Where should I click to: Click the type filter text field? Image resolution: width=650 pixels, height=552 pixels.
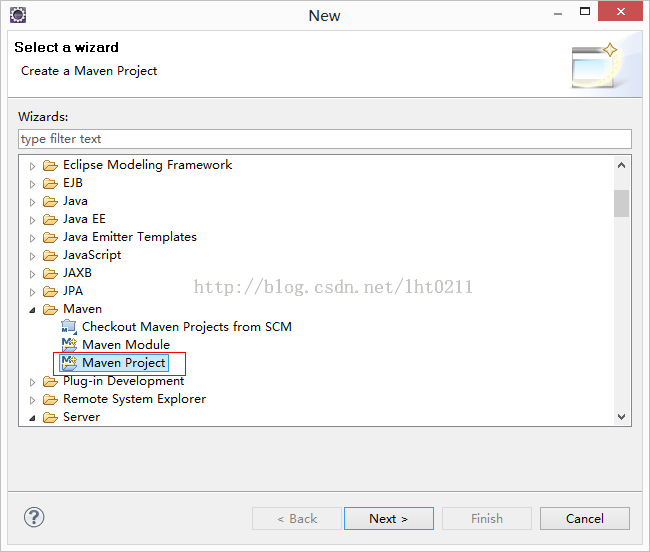325,139
